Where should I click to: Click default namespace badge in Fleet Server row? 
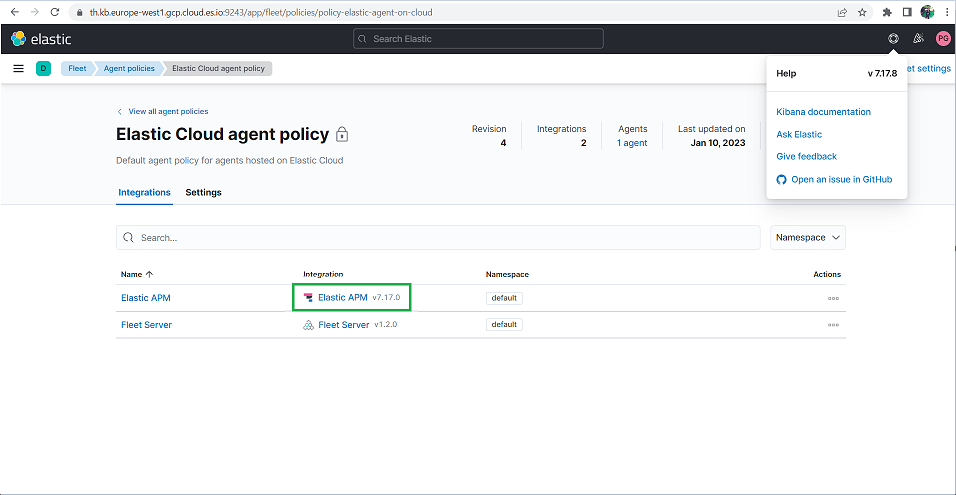[x=504, y=325]
